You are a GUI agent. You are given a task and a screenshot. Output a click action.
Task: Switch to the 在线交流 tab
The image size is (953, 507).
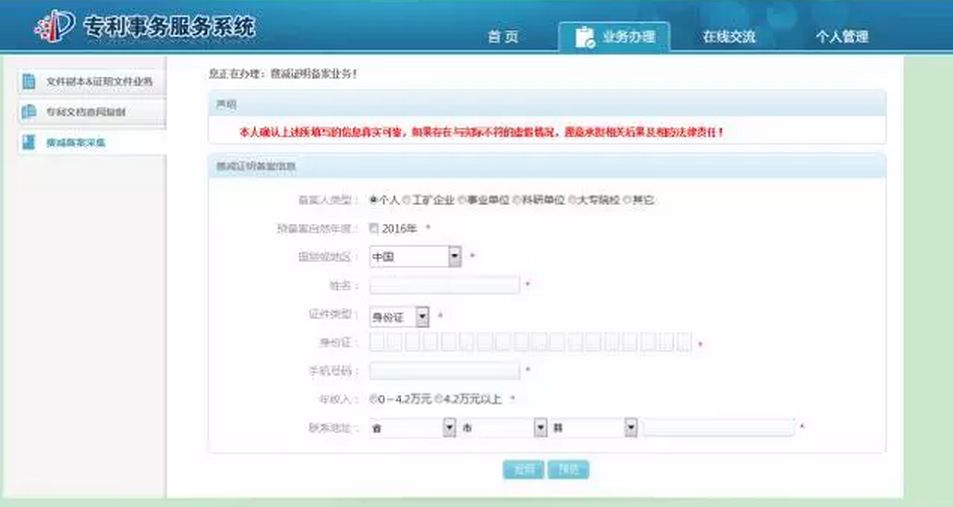pyautogui.click(x=728, y=37)
